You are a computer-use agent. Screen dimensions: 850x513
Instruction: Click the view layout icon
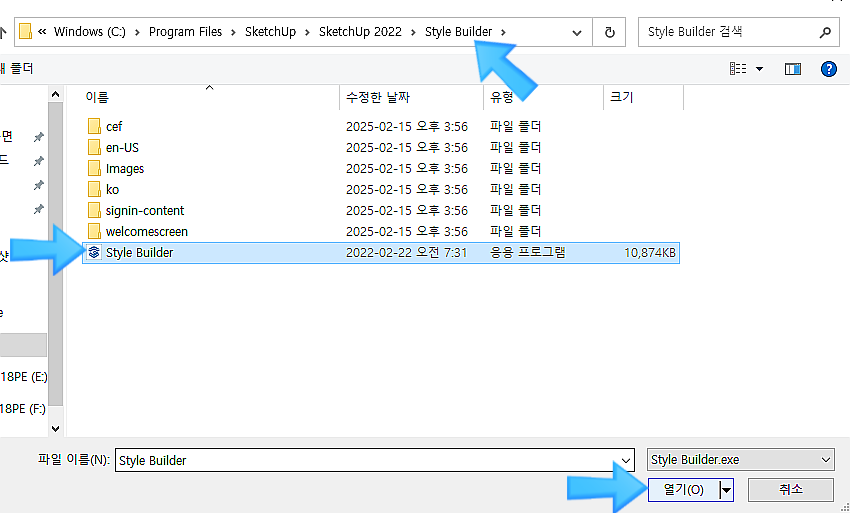click(x=738, y=69)
